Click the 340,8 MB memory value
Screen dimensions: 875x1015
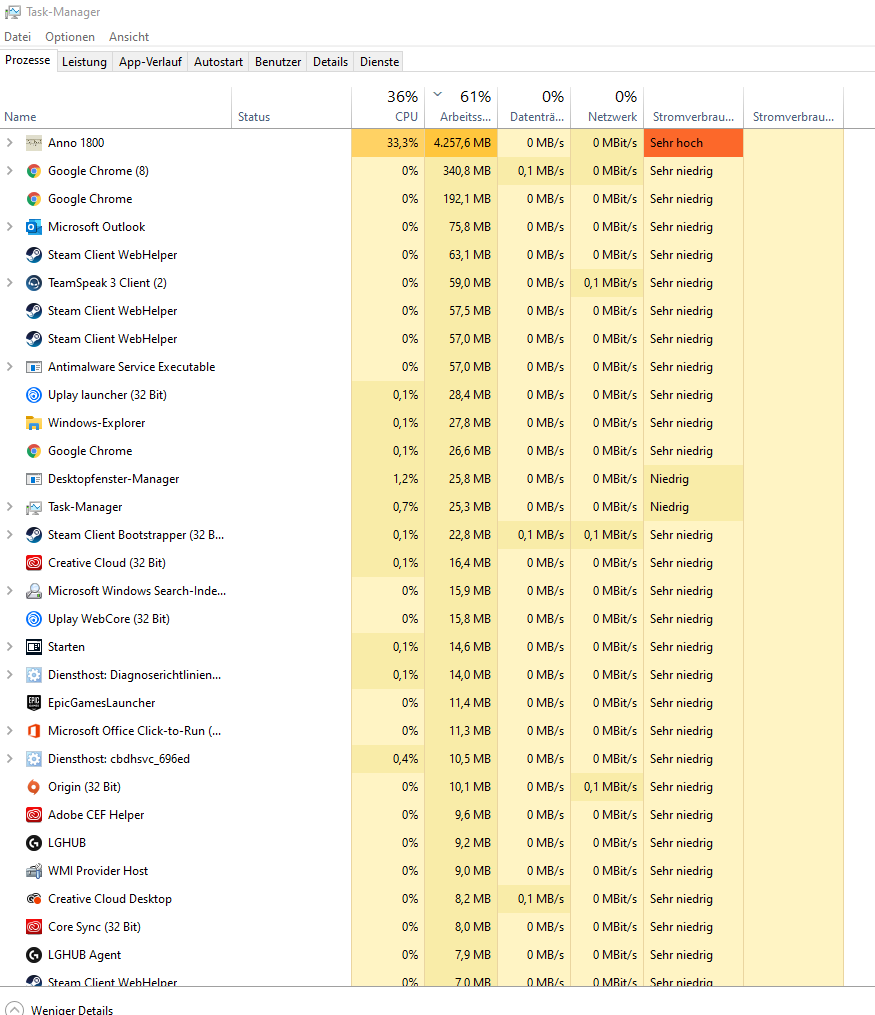pyautogui.click(x=461, y=171)
